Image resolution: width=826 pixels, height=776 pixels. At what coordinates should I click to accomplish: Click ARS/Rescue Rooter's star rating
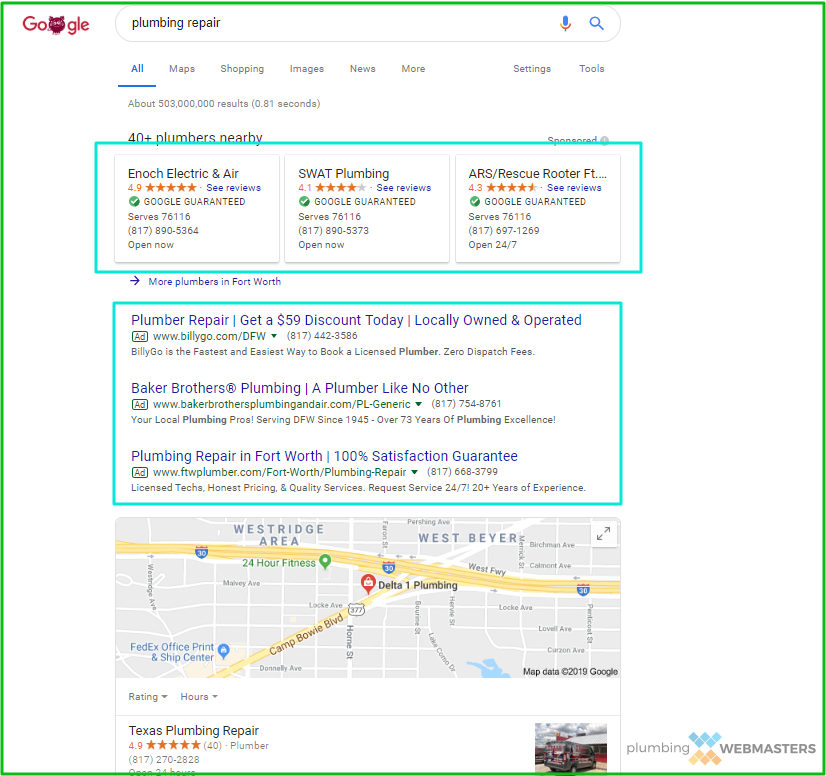pyautogui.click(x=512, y=188)
